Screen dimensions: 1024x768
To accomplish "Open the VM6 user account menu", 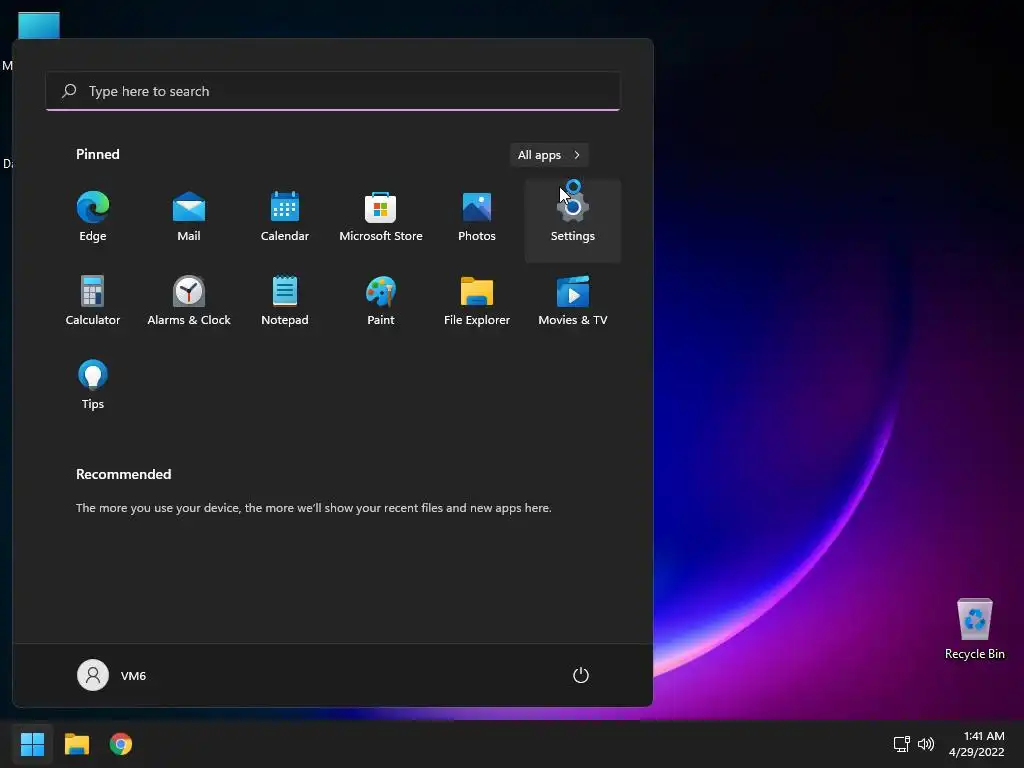I will coord(112,675).
